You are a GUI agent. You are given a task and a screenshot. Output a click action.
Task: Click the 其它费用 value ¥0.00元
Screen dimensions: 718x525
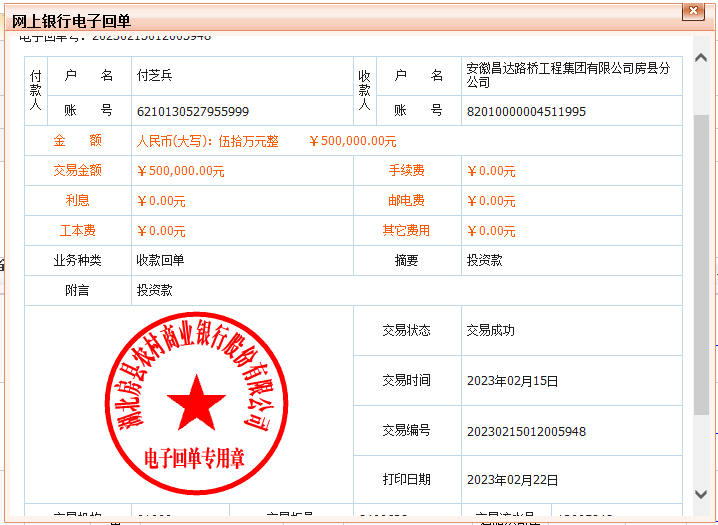[491, 231]
